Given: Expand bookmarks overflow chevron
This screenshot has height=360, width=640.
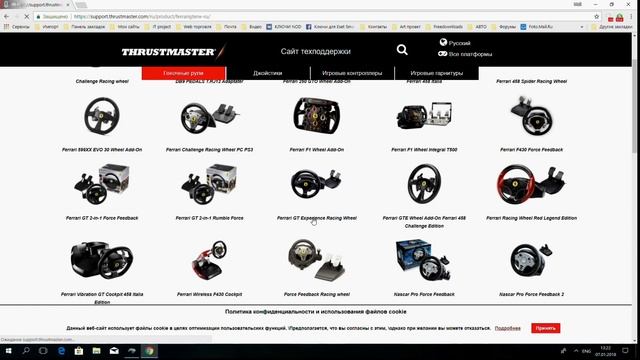Looking at the screenshot, I should pyautogui.click(x=582, y=27).
